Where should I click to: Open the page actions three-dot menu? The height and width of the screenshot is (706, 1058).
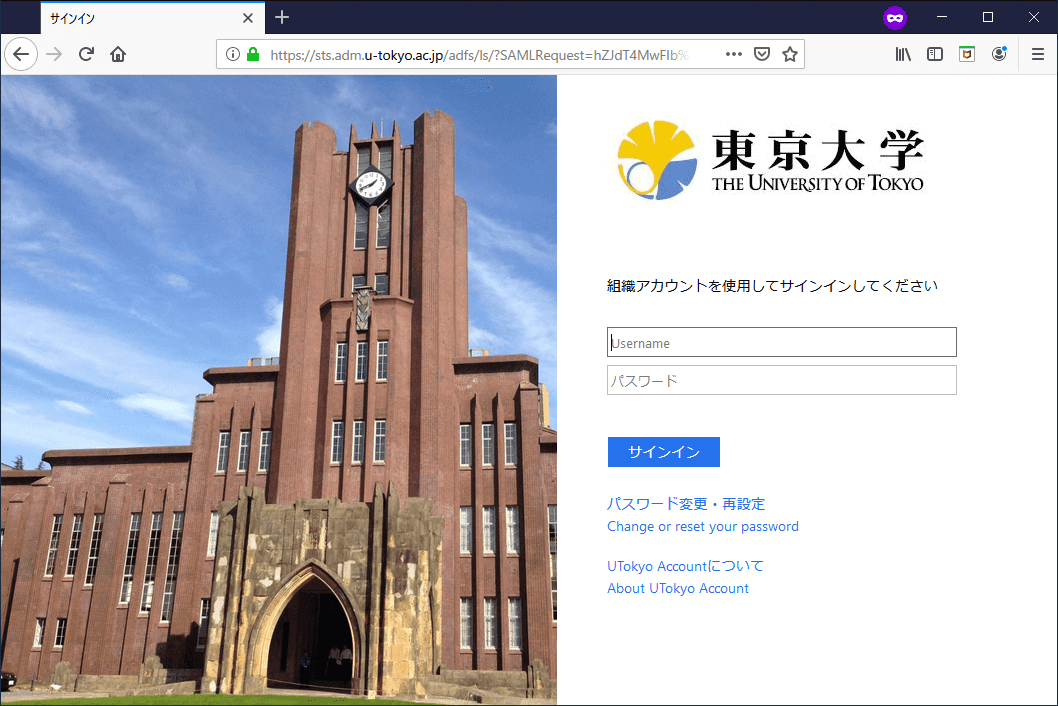pyautogui.click(x=733, y=54)
